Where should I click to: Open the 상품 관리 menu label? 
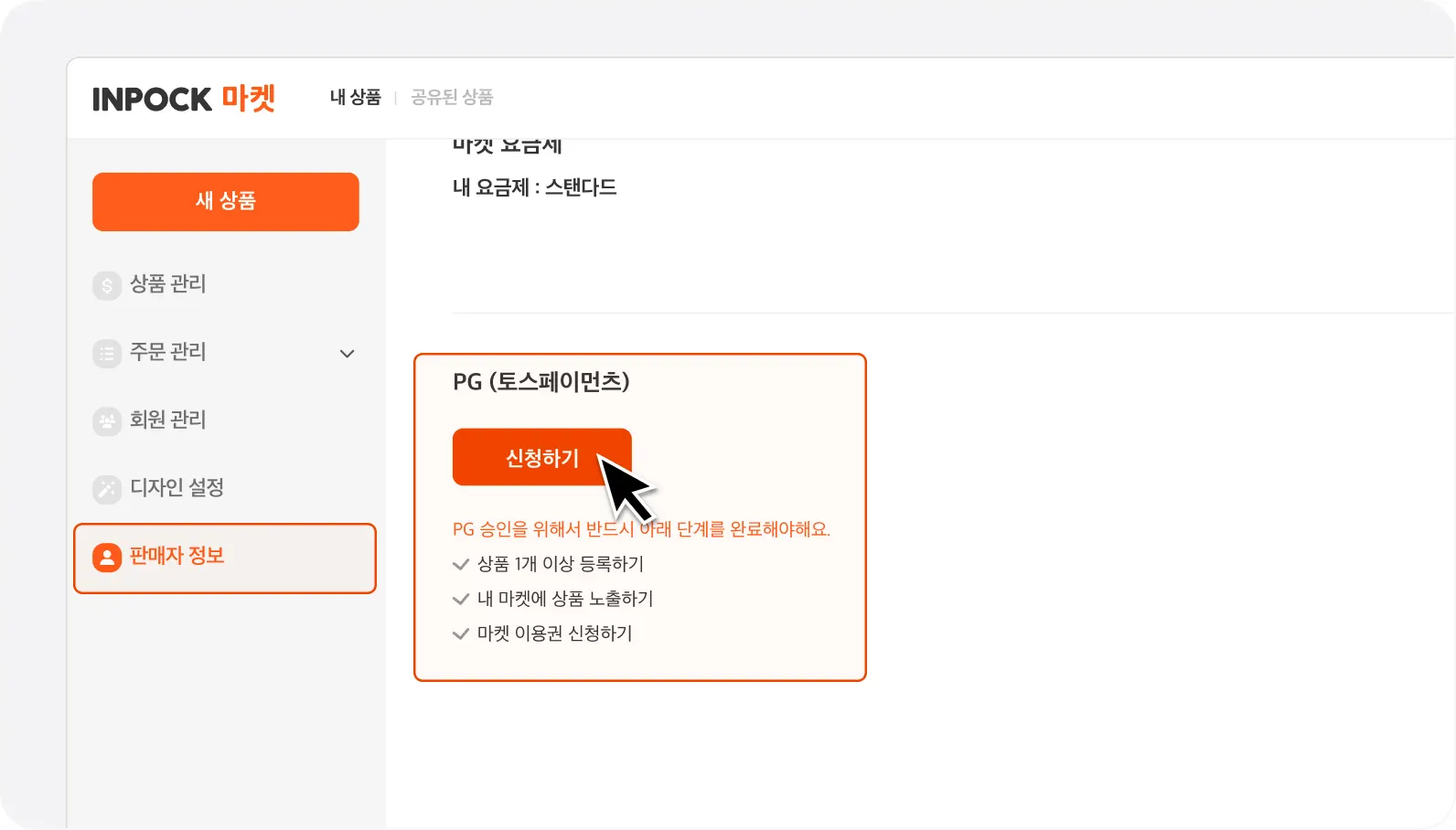[x=168, y=284]
